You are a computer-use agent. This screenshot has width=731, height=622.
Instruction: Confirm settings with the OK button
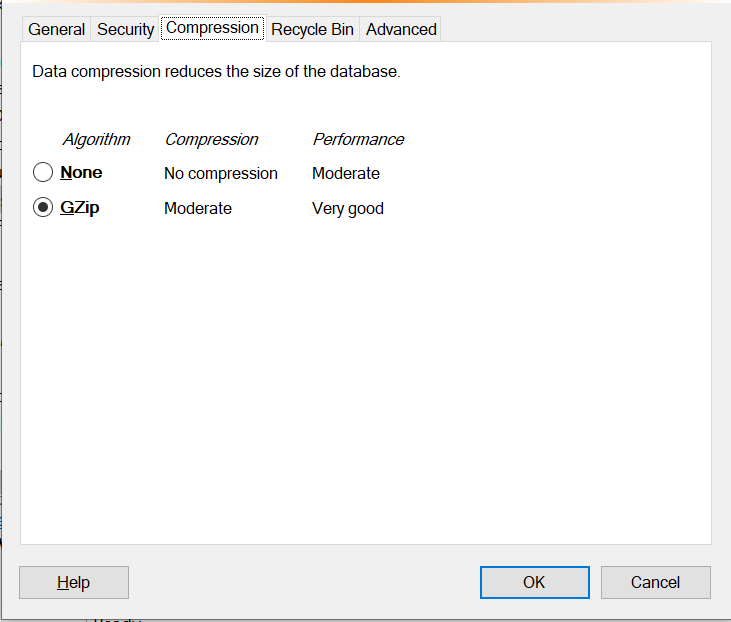(535, 582)
